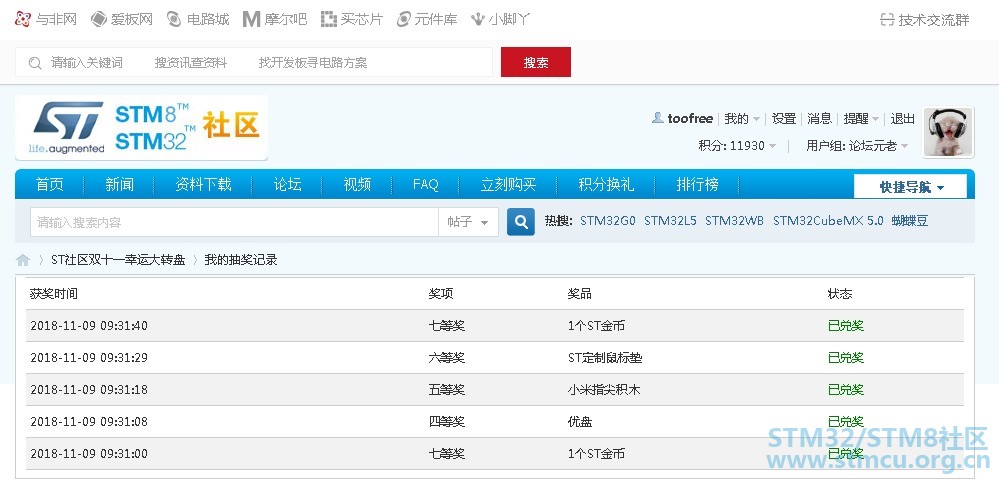Click the home breadcrumb icon
This screenshot has width=999, height=483.
click(x=23, y=260)
